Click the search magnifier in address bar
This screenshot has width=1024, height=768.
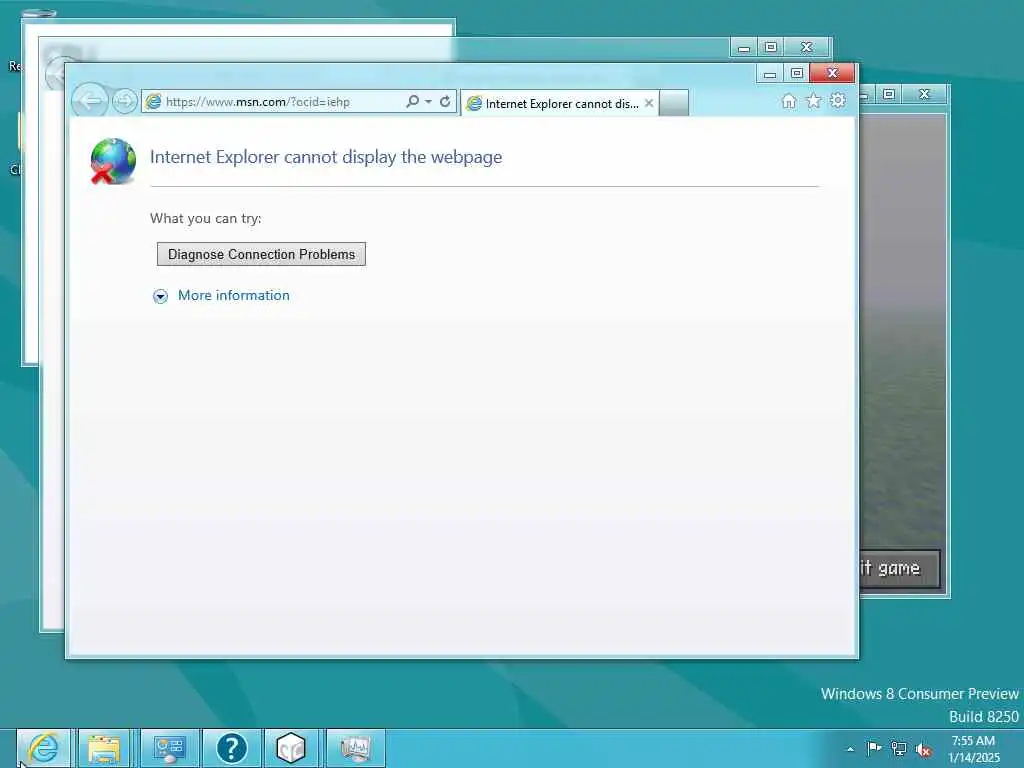click(412, 101)
